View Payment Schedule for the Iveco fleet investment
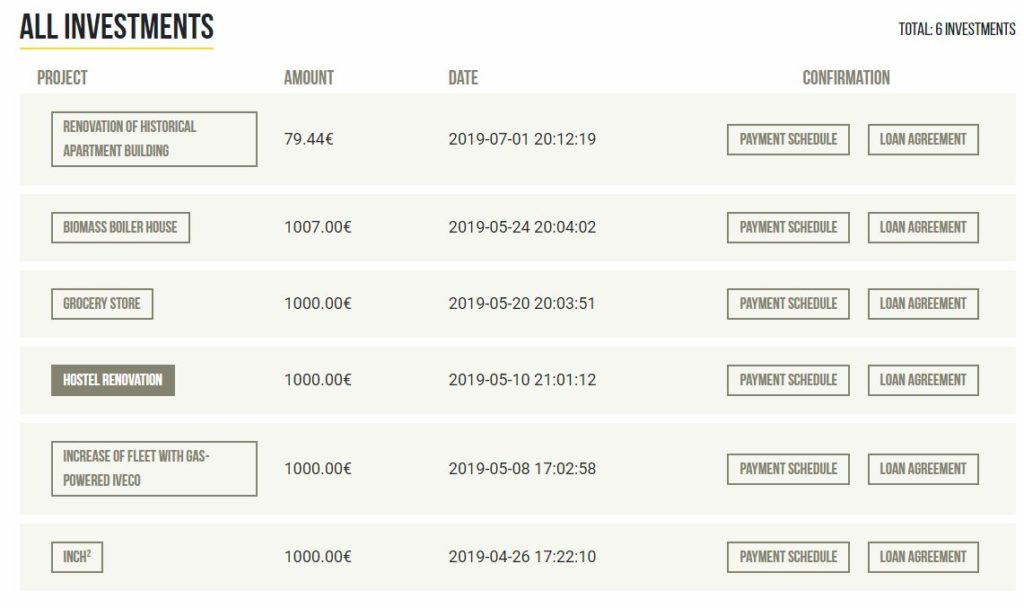 pos(788,469)
